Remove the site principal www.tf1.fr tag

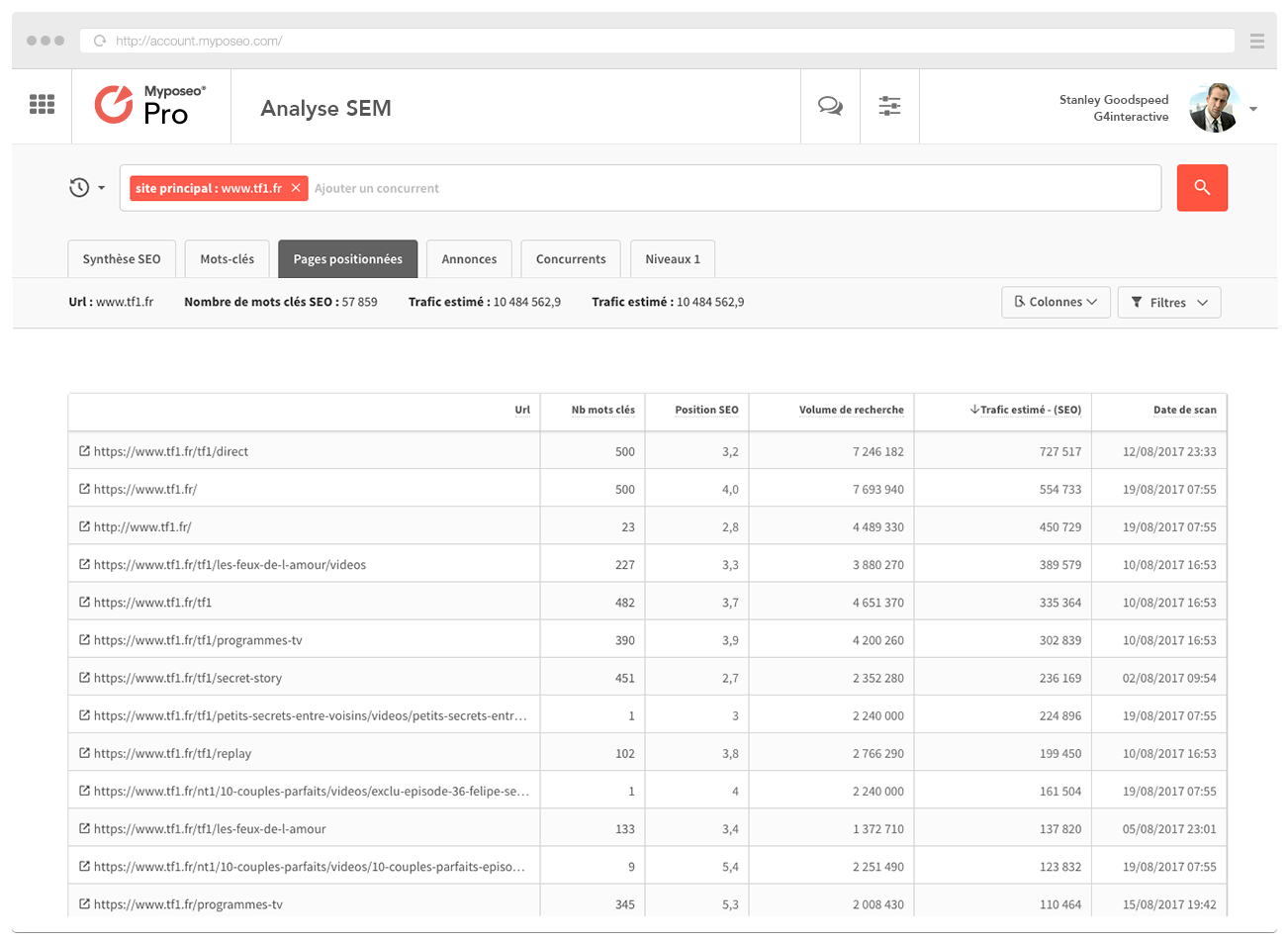coord(295,188)
